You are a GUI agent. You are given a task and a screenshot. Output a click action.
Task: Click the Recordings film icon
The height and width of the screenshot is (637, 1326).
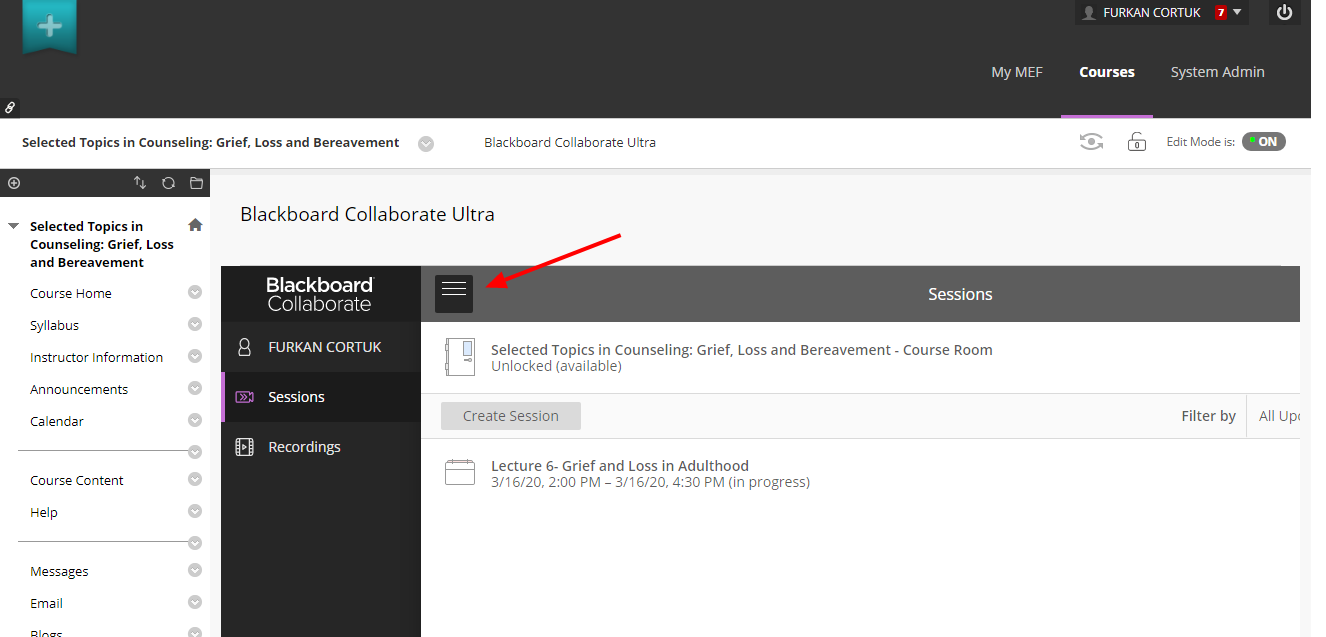pos(244,447)
